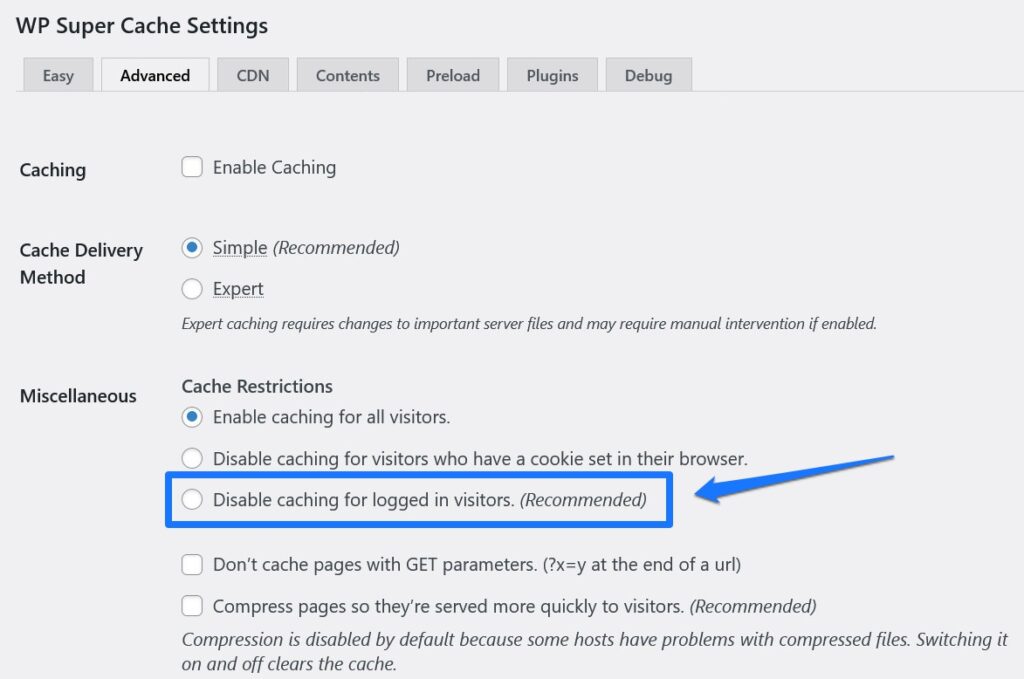This screenshot has height=679, width=1024.
Task: Switch to the Plugins tab
Action: click(552, 75)
